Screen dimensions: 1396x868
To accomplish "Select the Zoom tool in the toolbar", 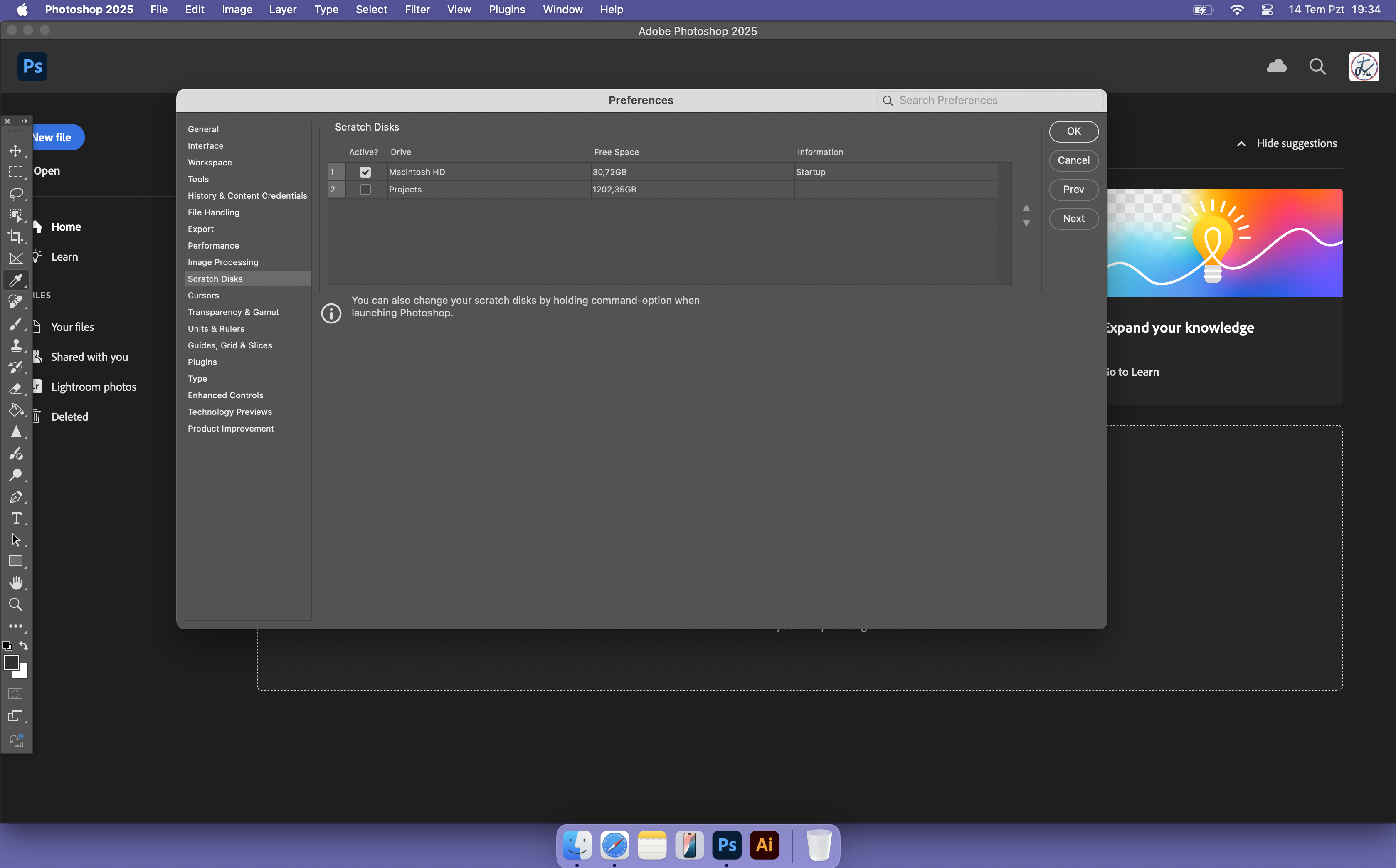I will [15, 604].
